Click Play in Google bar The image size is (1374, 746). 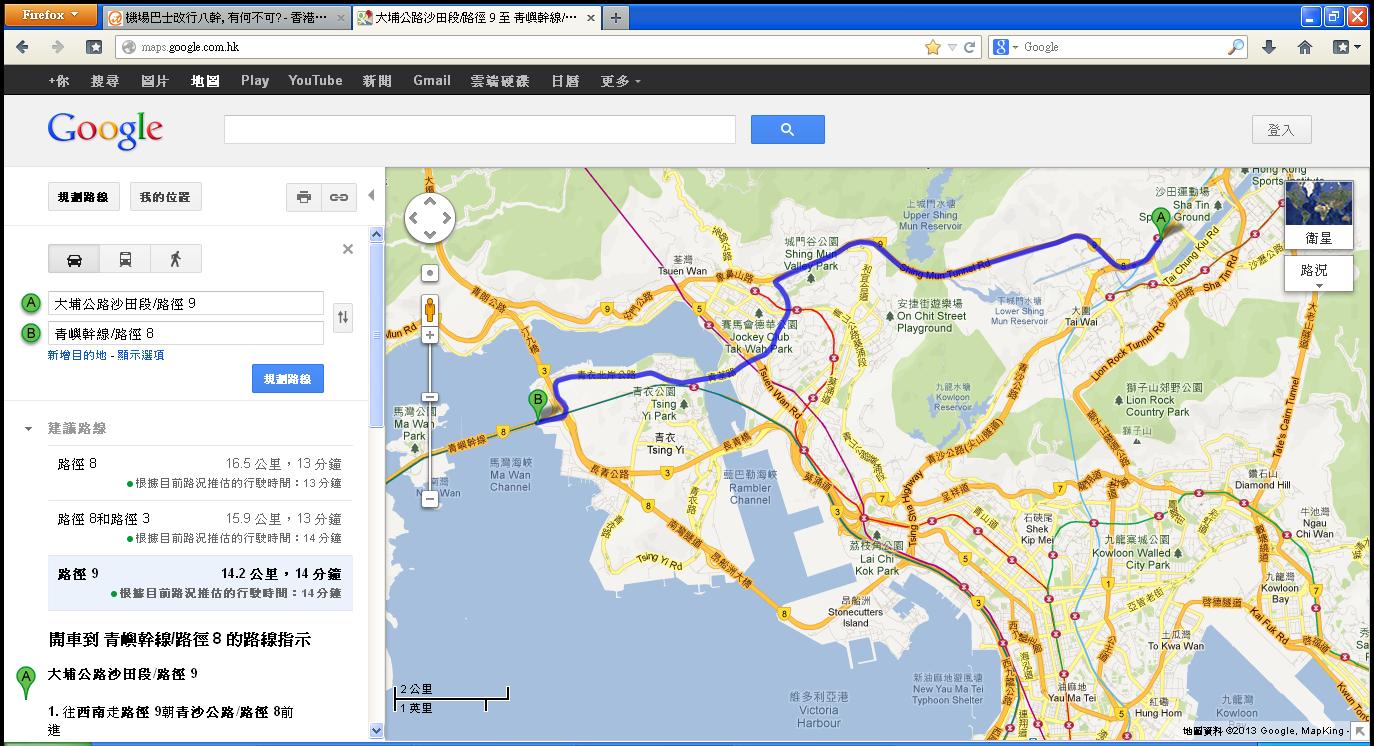click(x=255, y=81)
